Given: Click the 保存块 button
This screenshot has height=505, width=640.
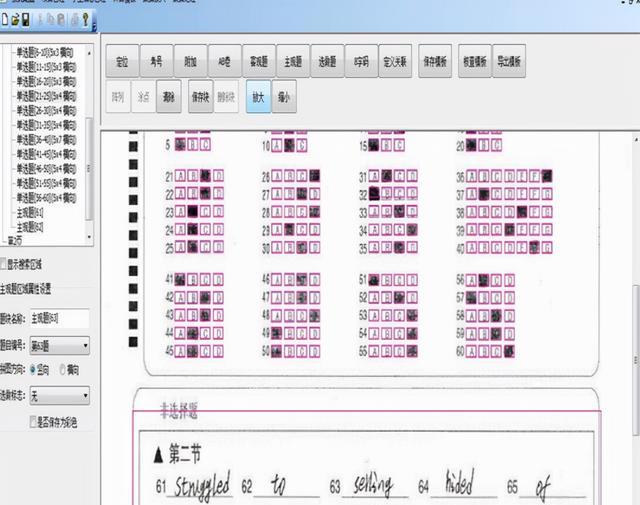Looking at the screenshot, I should 200,97.
